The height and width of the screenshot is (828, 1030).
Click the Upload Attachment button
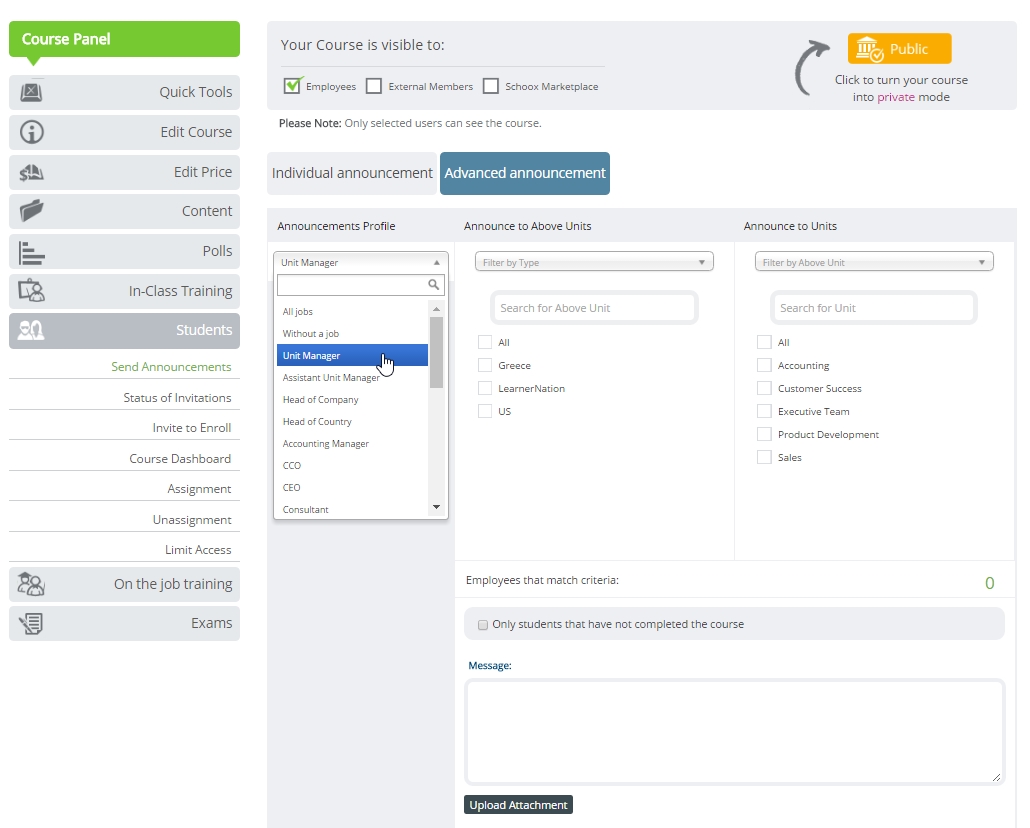(x=518, y=805)
